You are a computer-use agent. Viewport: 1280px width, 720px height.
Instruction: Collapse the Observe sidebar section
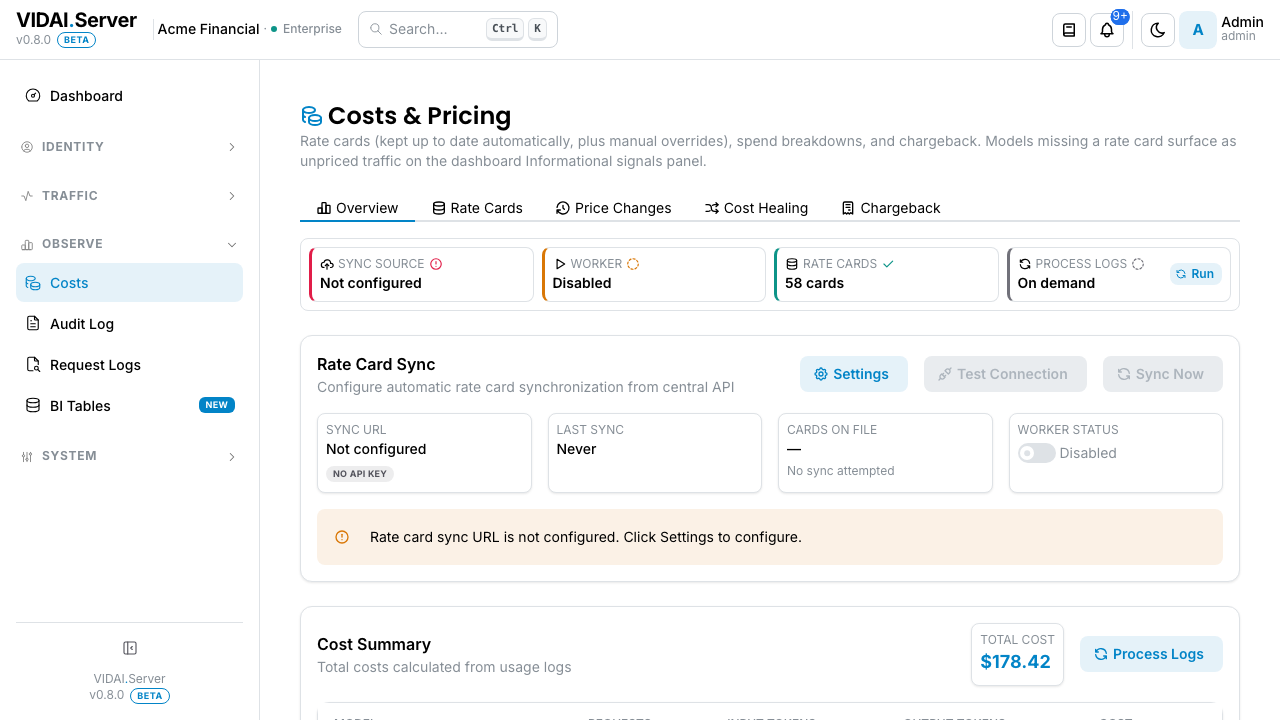[129, 244]
